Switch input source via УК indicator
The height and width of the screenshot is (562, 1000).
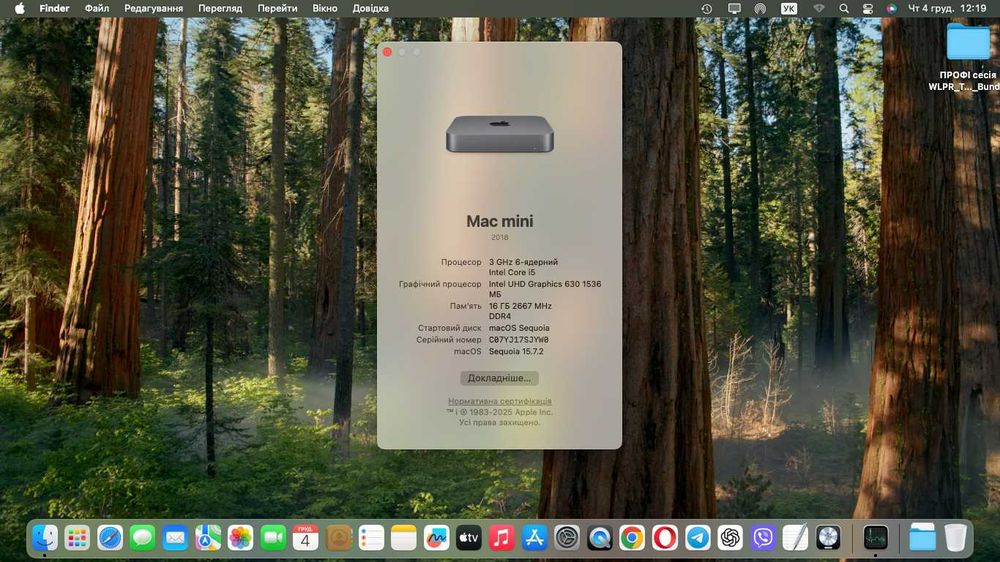789,8
